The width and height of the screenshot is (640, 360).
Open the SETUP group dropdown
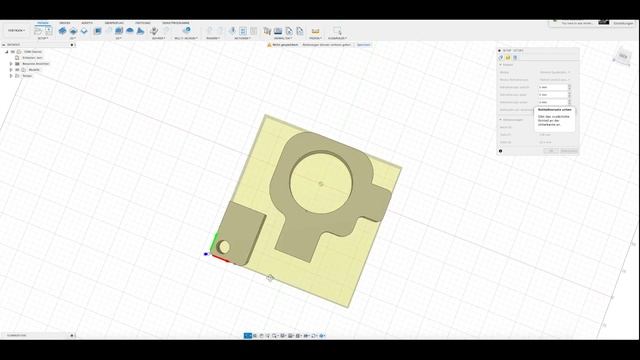coord(43,38)
